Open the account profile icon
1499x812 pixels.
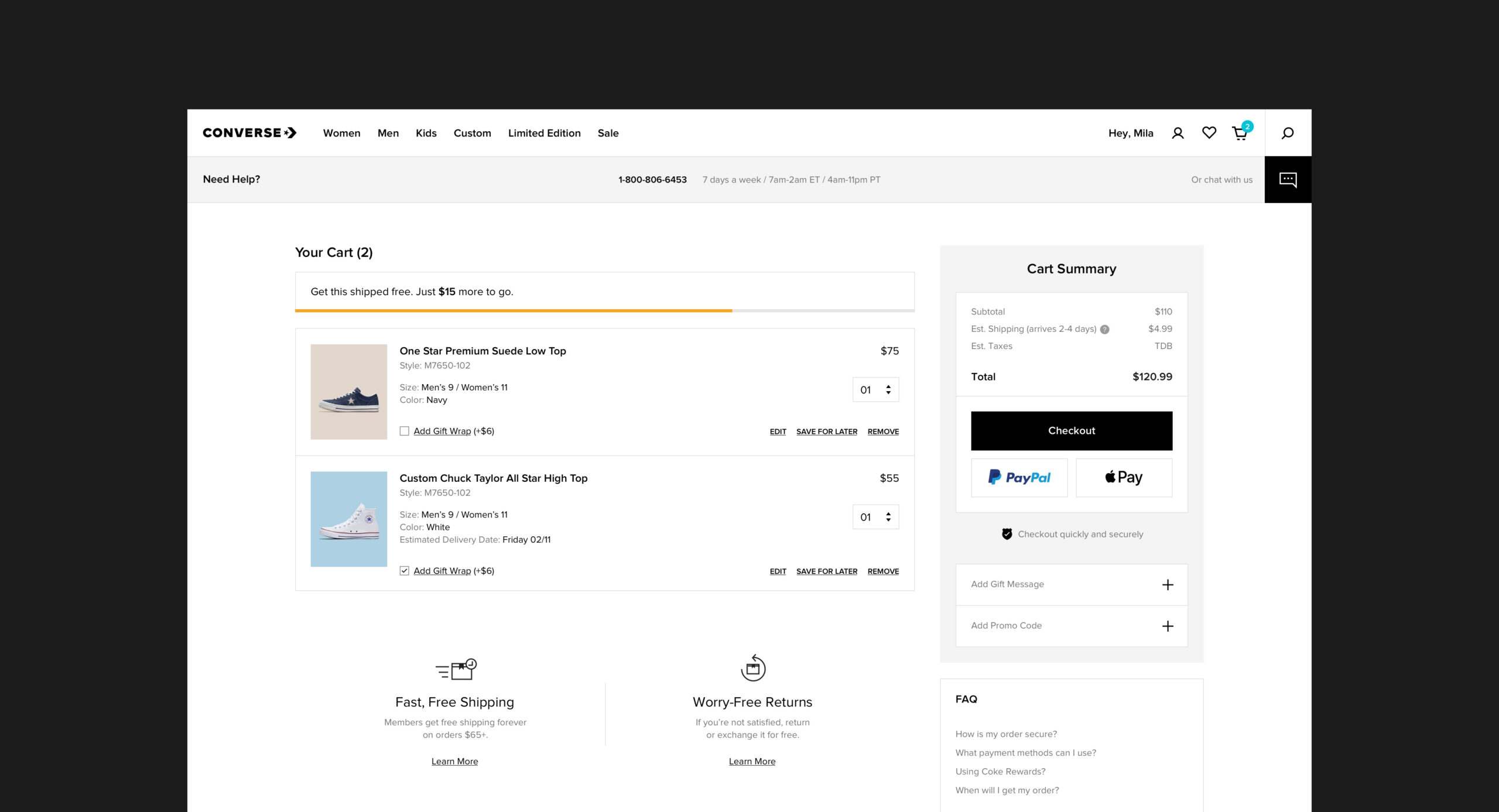[1178, 133]
